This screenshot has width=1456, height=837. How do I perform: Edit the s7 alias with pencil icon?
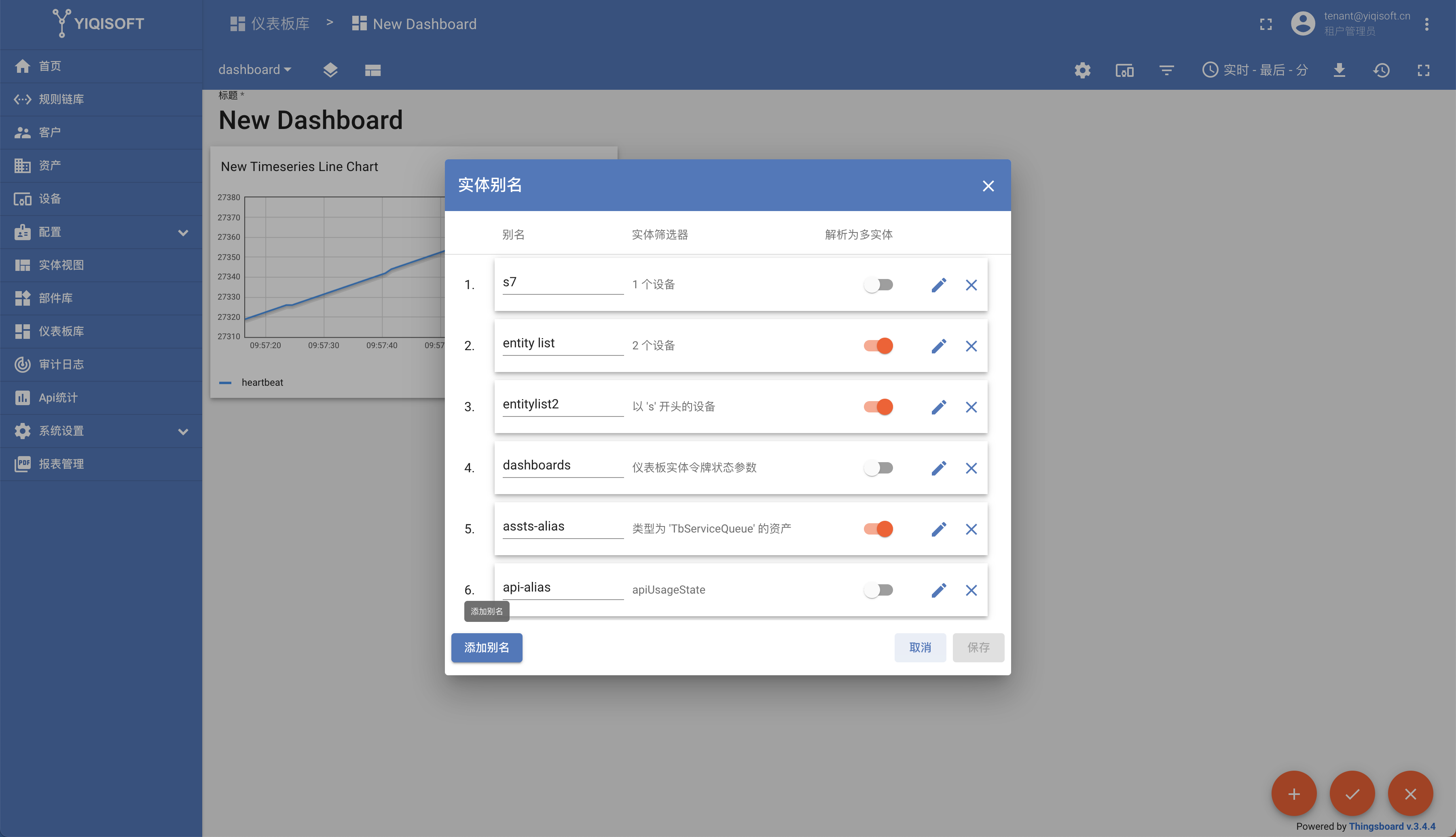(939, 285)
